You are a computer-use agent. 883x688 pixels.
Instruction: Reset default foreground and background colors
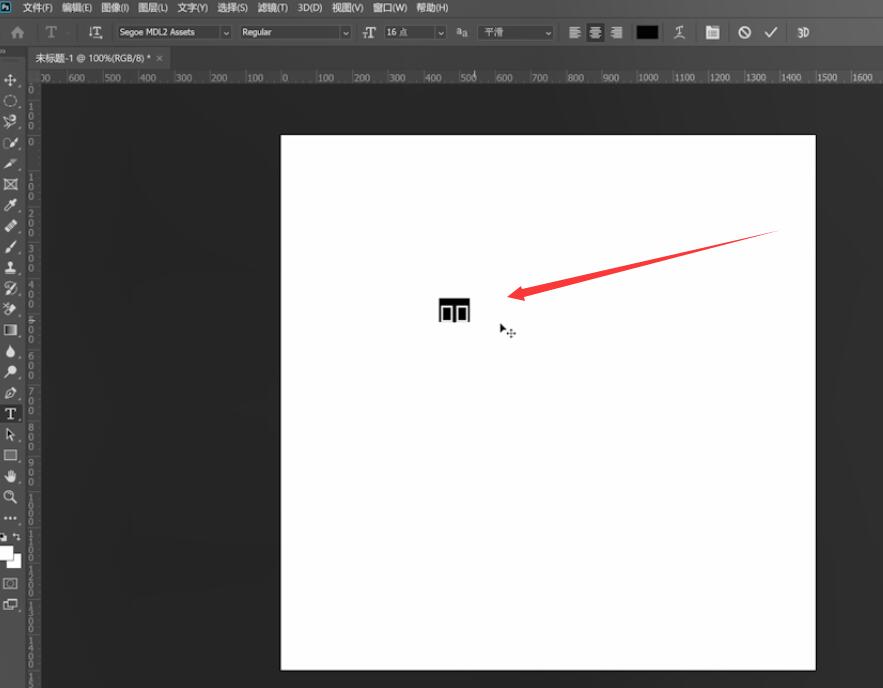[x=3, y=537]
